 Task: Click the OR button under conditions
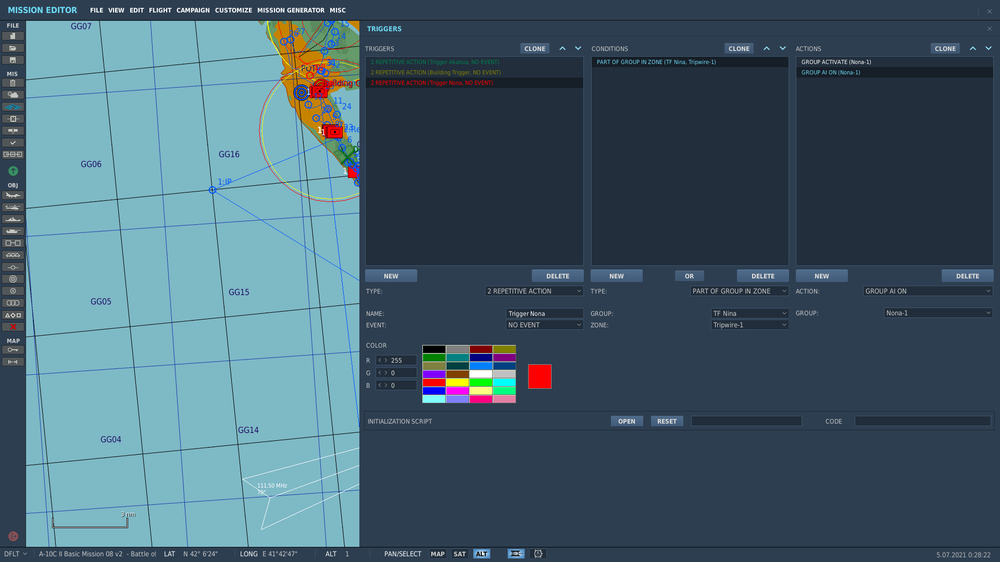pyautogui.click(x=688, y=276)
